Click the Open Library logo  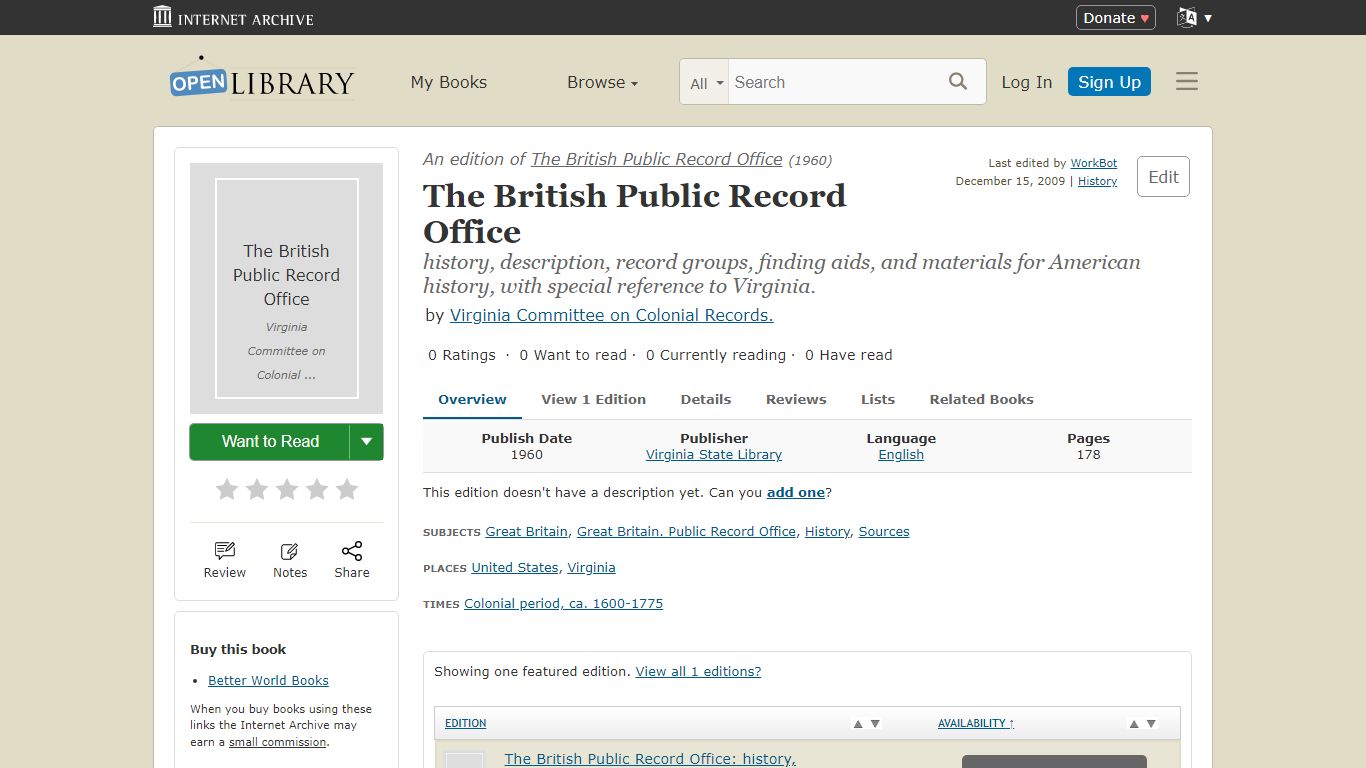coord(262,78)
